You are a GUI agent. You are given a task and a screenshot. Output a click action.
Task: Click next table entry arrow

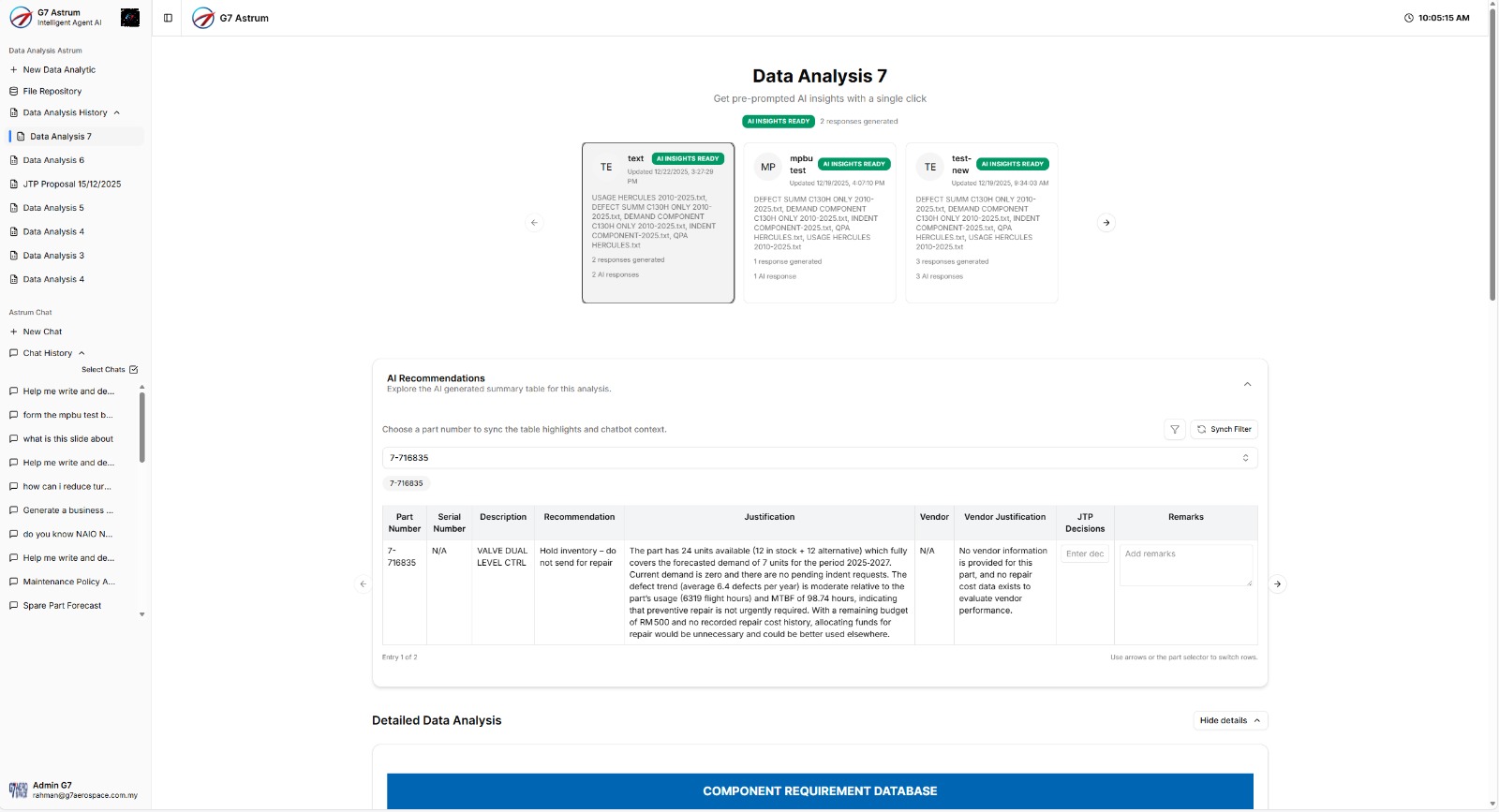tap(1277, 584)
